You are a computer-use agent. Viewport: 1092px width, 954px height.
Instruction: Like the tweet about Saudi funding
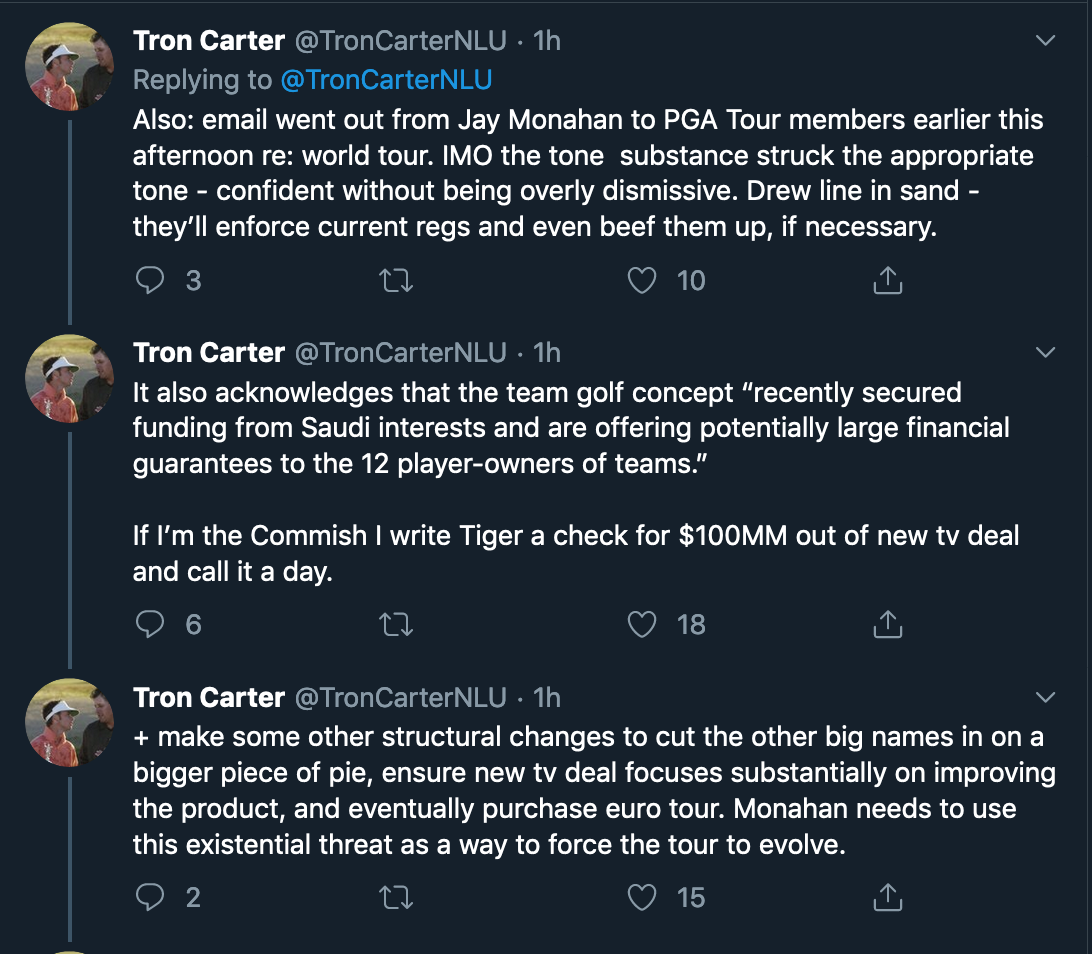pyautogui.click(x=641, y=625)
